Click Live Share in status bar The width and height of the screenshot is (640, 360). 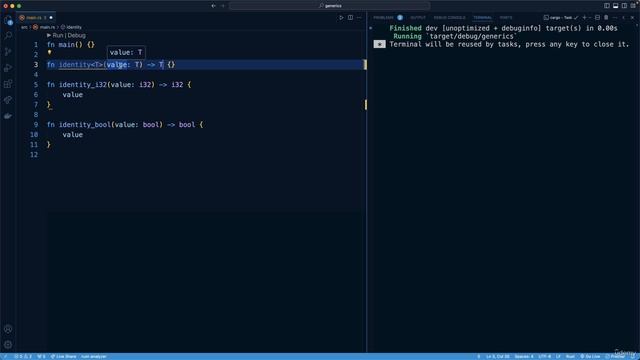[63, 356]
